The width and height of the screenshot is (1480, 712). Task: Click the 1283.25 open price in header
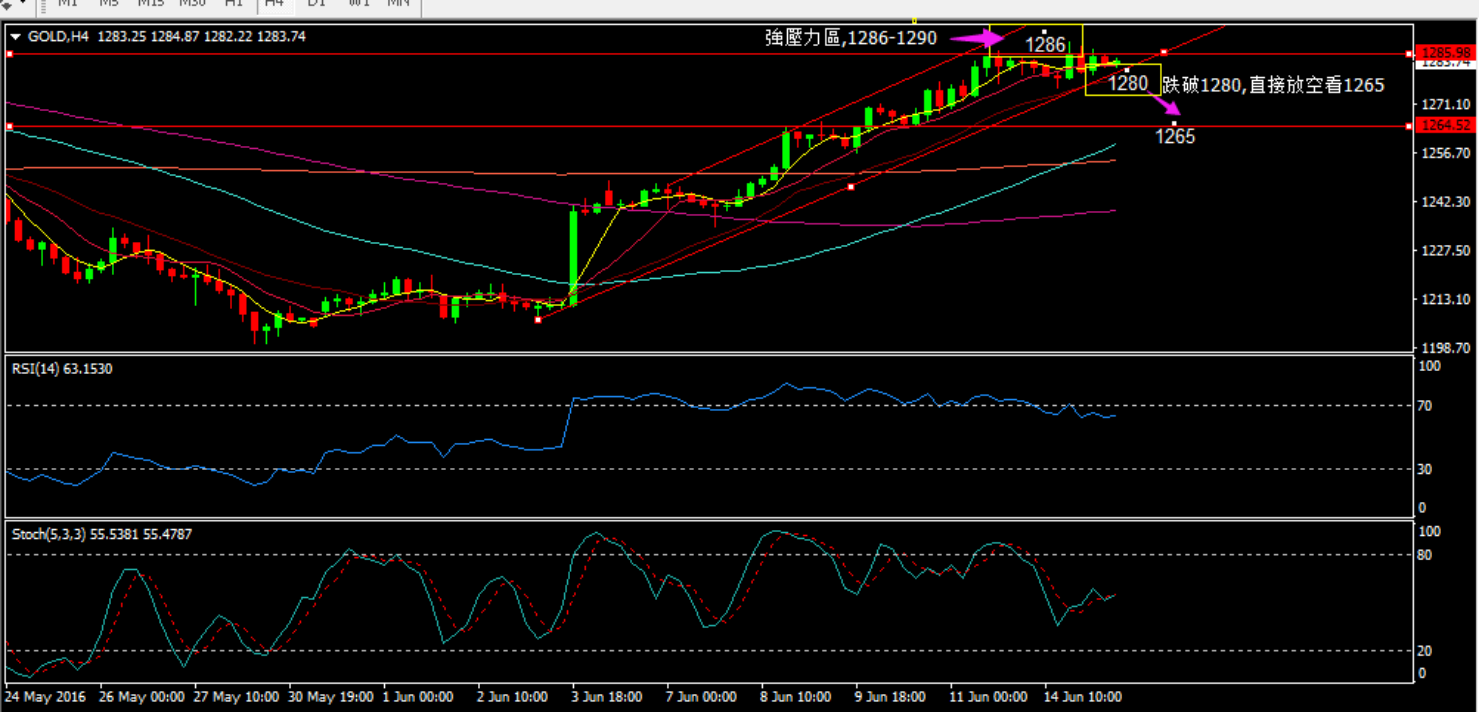point(123,36)
